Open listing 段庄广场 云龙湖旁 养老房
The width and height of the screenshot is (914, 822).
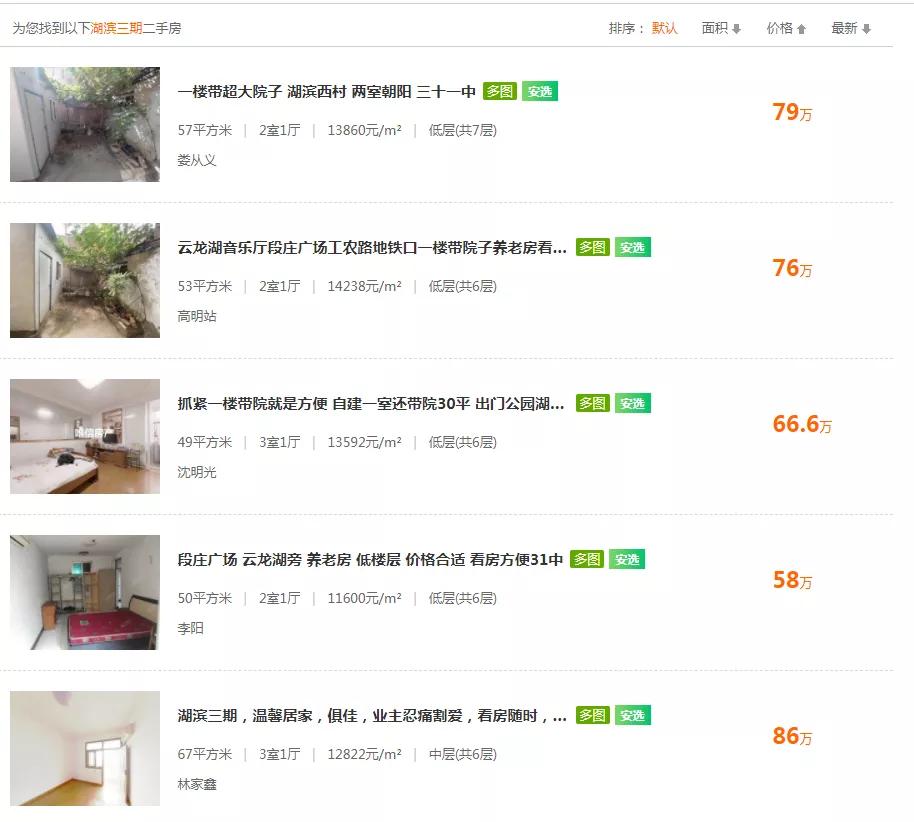coord(370,560)
